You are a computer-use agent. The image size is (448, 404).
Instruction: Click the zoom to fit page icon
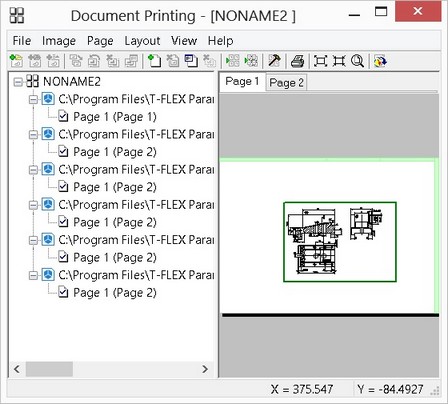pyautogui.click(x=320, y=61)
